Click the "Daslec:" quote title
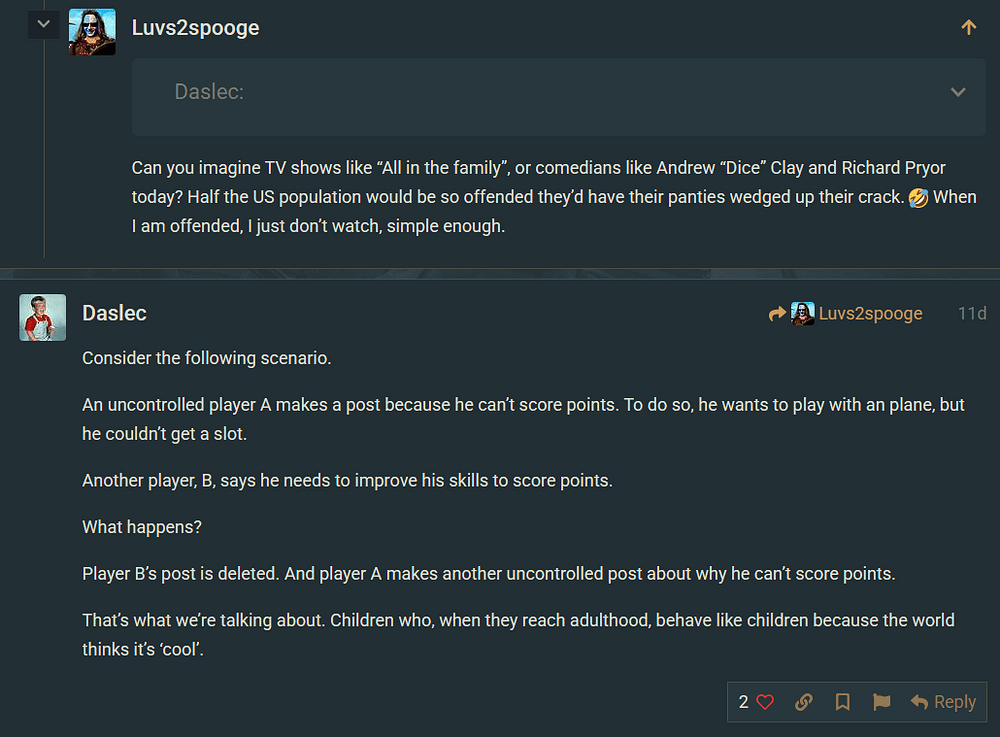1000x737 pixels. pos(209,92)
